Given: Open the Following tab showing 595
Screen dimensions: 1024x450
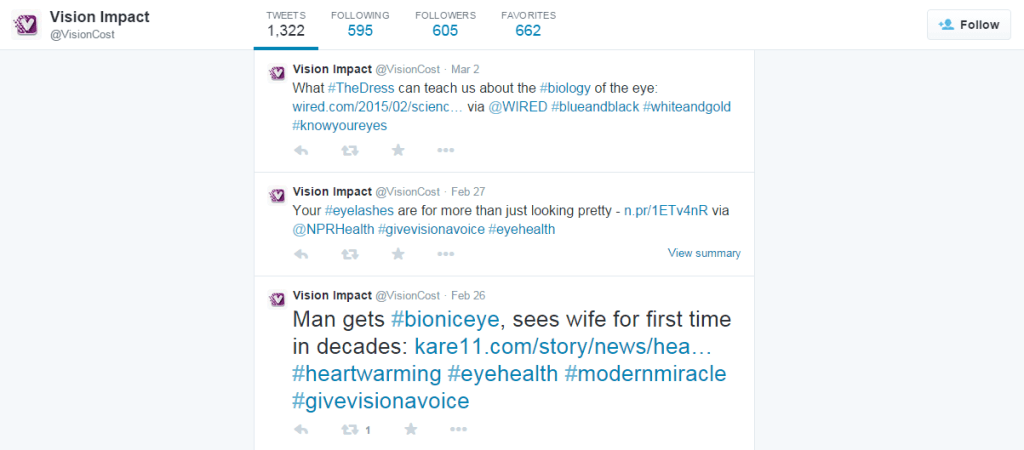Looking at the screenshot, I should tap(360, 24).
